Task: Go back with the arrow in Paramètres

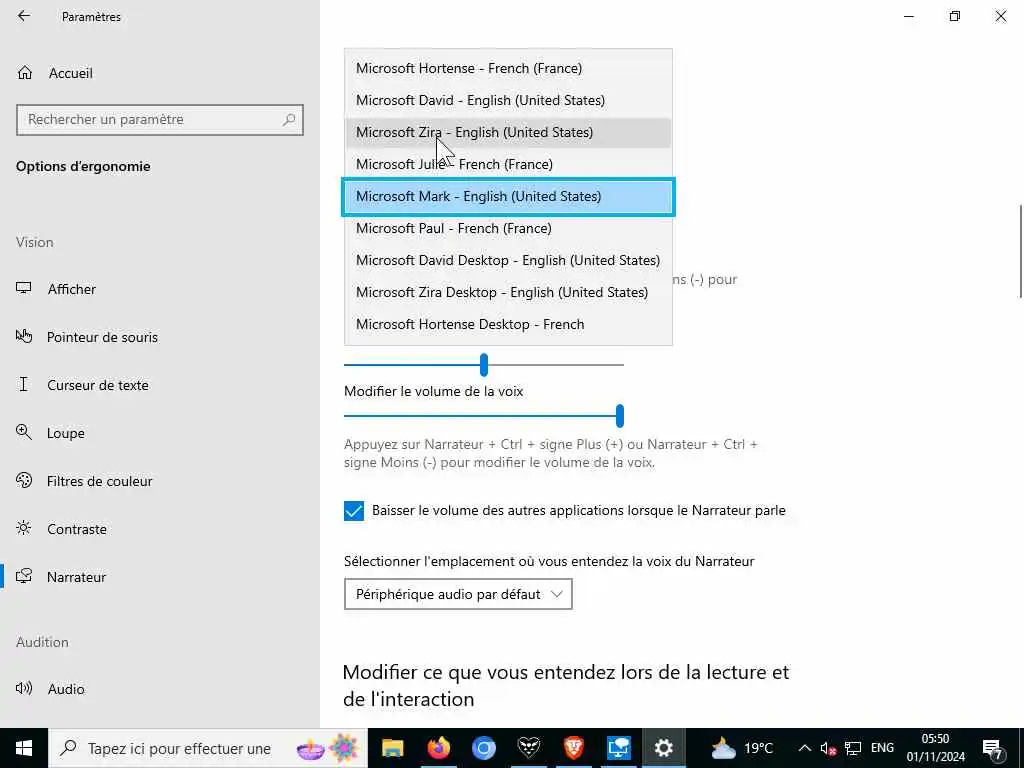Action: (24, 16)
